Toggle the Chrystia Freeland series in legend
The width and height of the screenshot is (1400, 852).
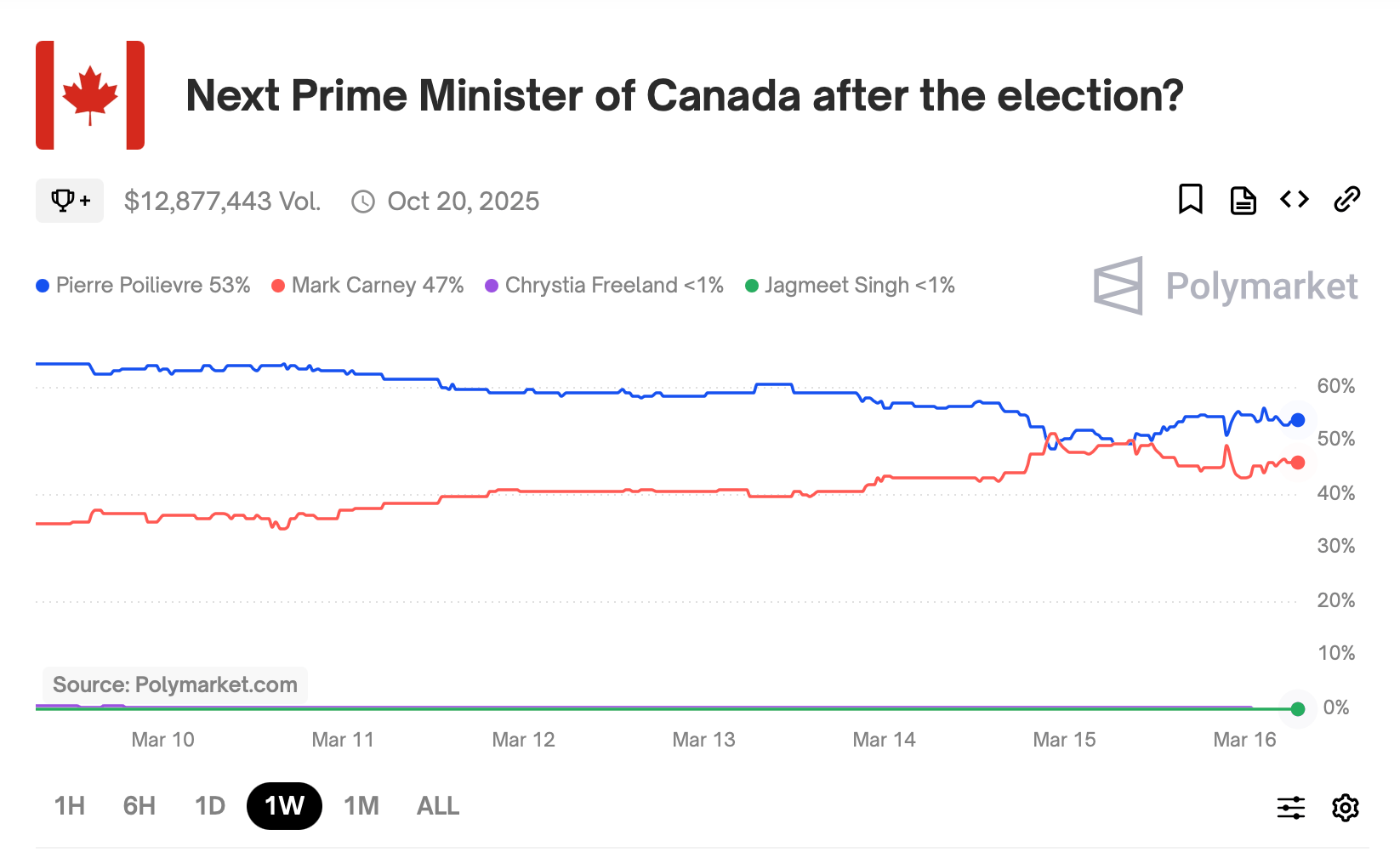(604, 285)
